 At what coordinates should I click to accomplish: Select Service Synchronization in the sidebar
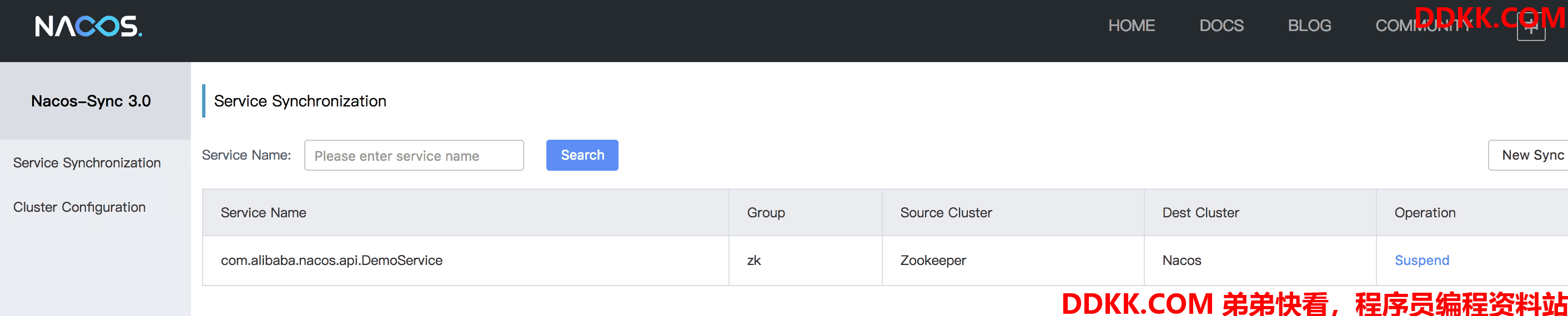click(x=87, y=163)
